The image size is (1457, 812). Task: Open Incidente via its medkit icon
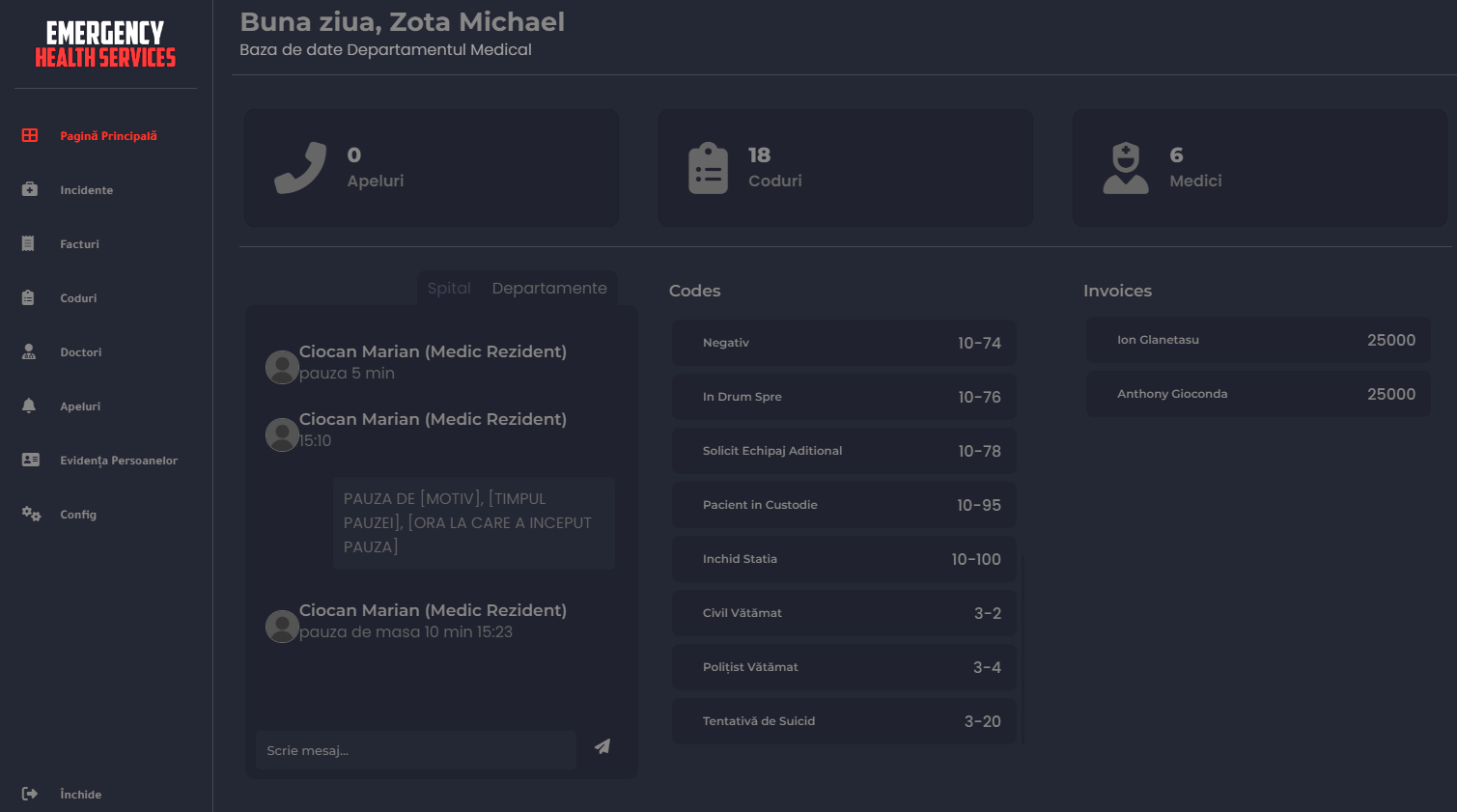tap(30, 190)
